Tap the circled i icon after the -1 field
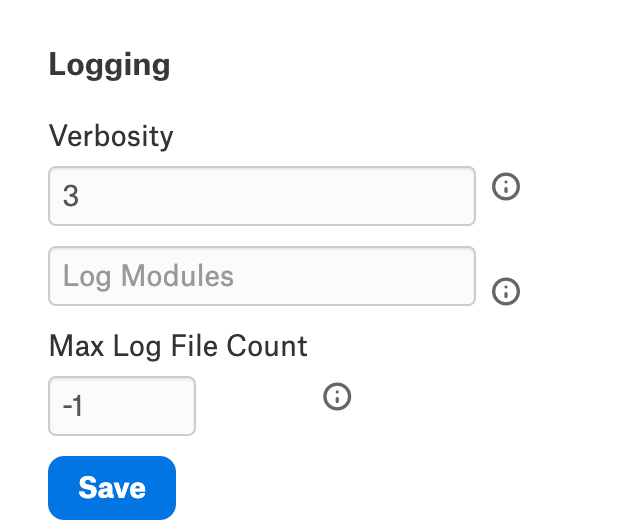The width and height of the screenshot is (634, 532). tap(337, 396)
